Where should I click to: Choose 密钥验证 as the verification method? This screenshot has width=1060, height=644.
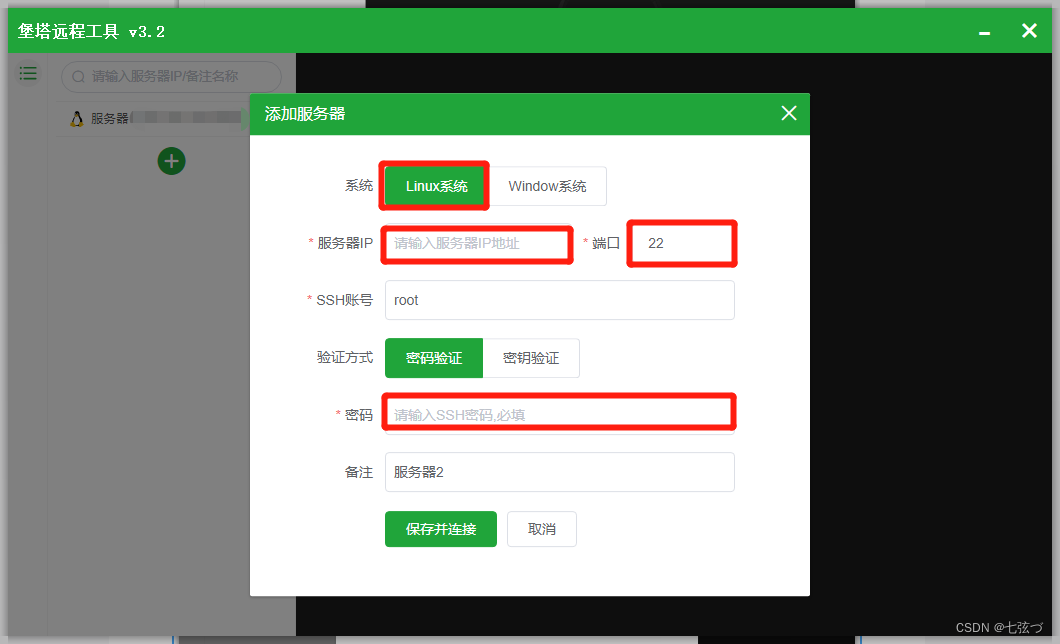[x=531, y=357]
